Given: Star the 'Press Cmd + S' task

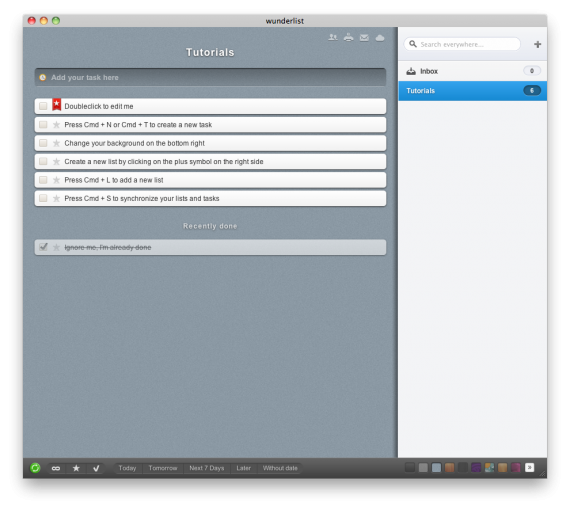Looking at the screenshot, I should pos(56,198).
